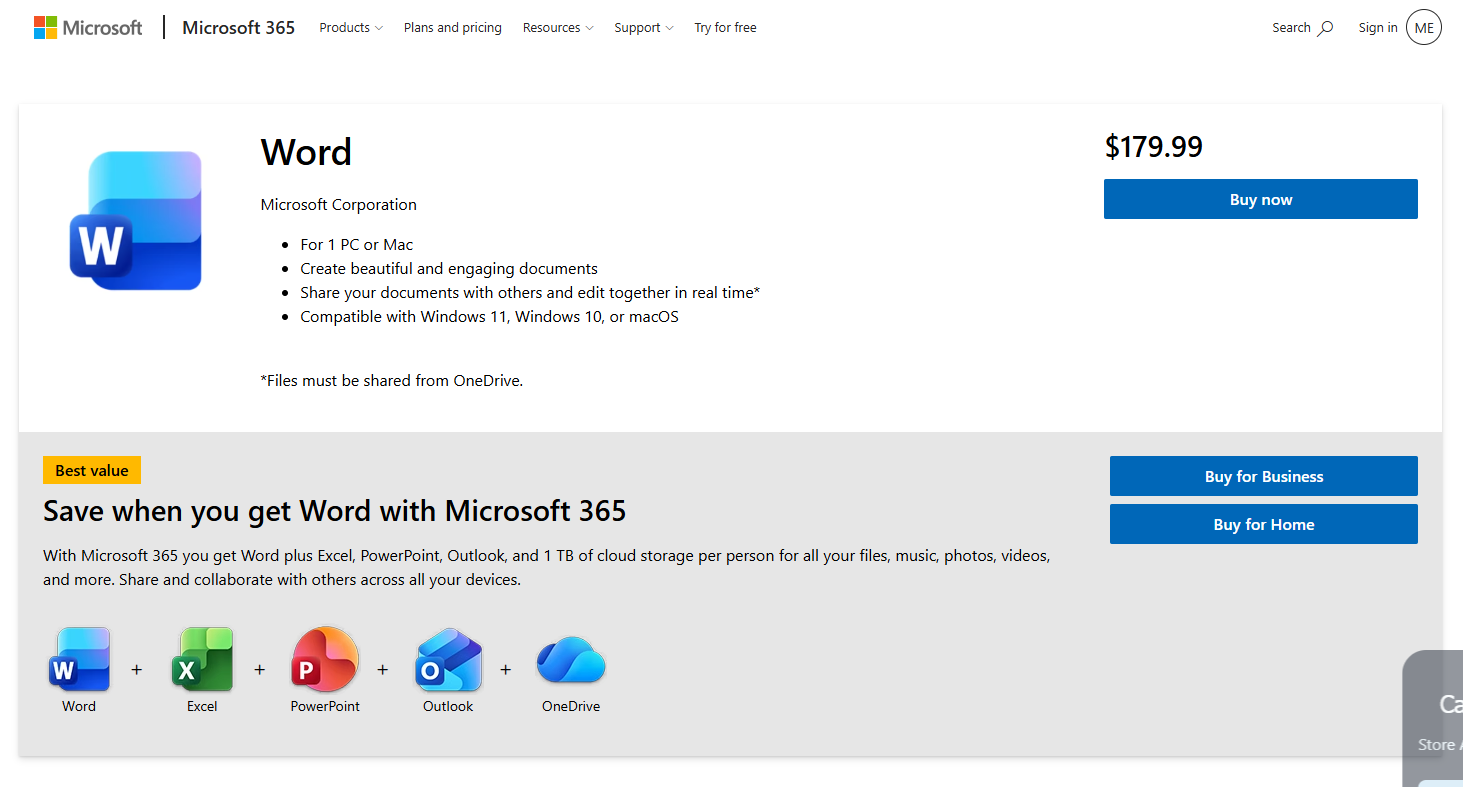The height and width of the screenshot is (787, 1463).
Task: Click the Buy for Home button
Action: coord(1264,524)
